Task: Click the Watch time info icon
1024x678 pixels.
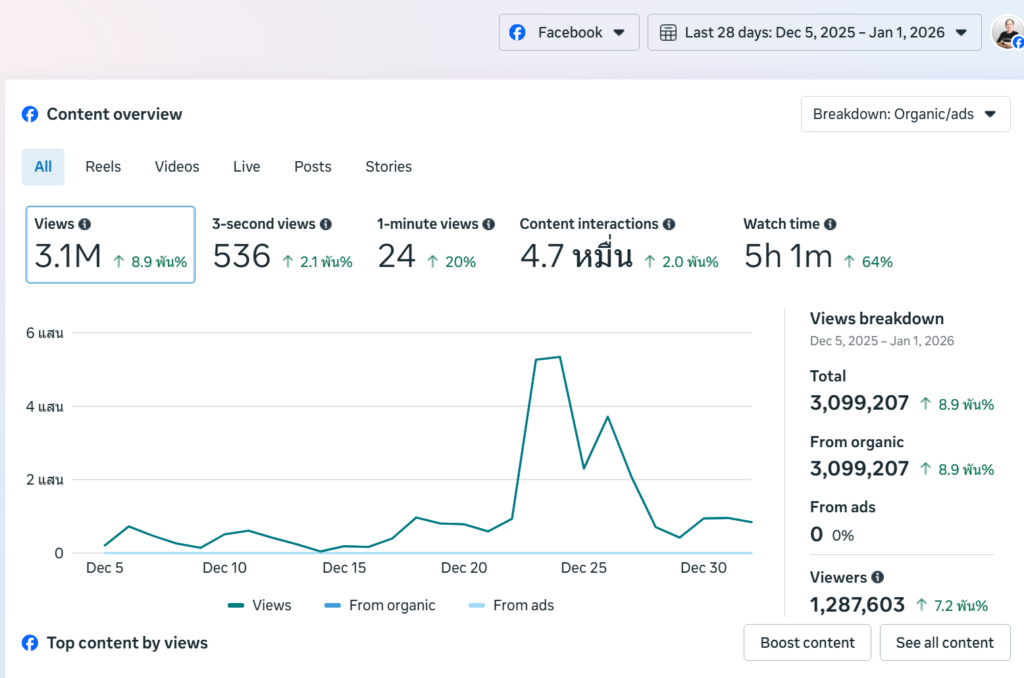Action: [x=830, y=225]
